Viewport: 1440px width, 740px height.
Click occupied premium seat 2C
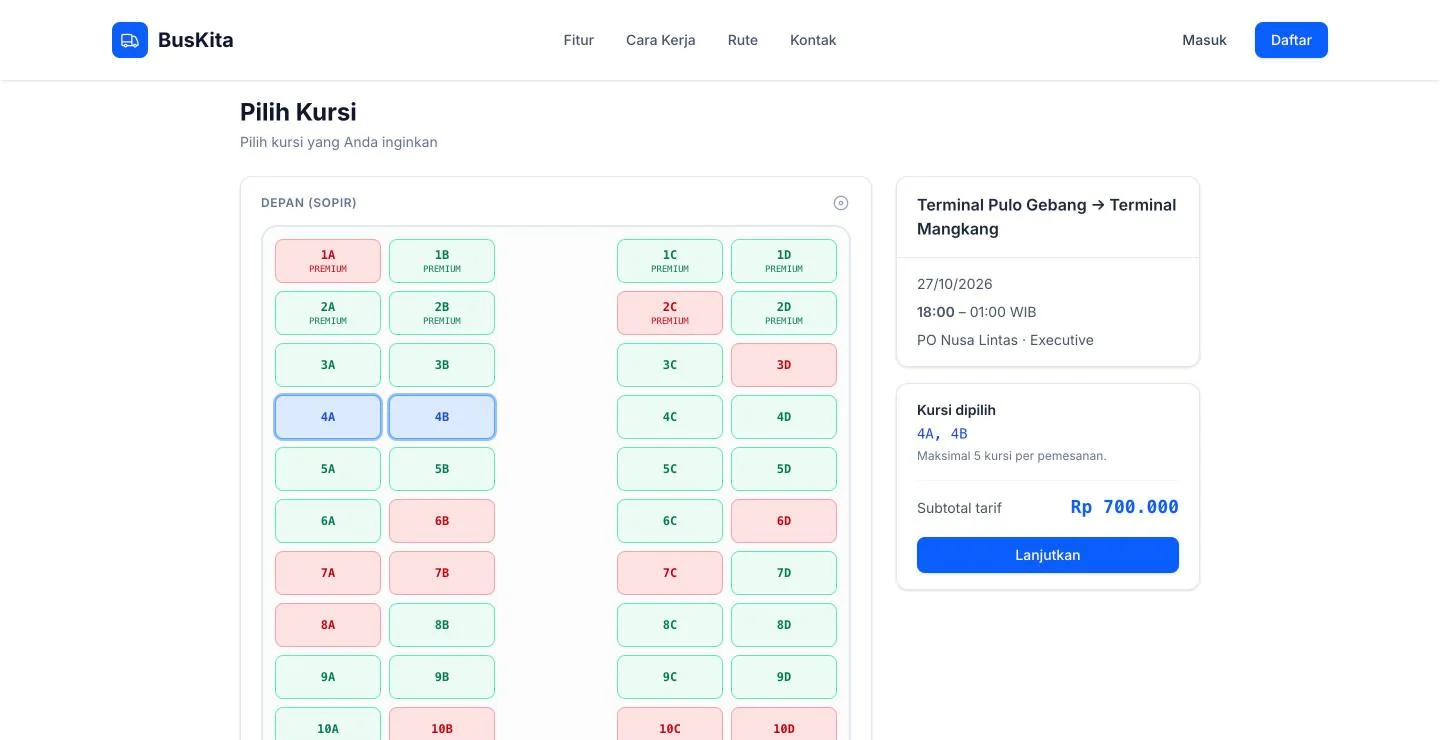(x=670, y=313)
